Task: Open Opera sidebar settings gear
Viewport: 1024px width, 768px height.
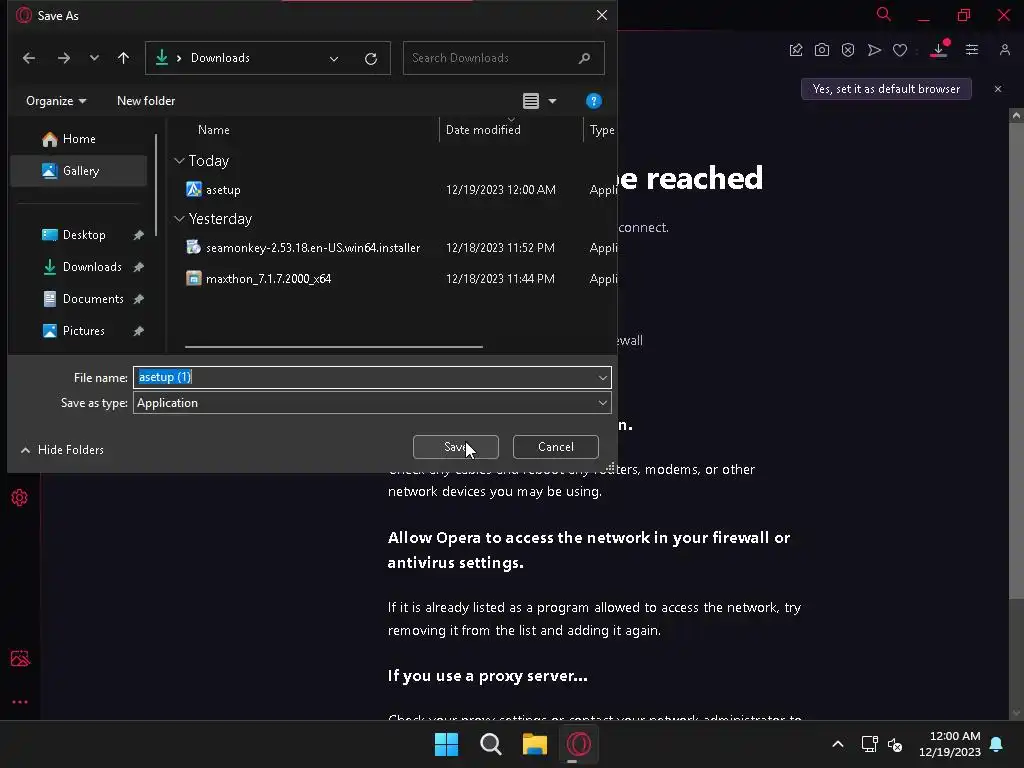Action: tap(20, 498)
